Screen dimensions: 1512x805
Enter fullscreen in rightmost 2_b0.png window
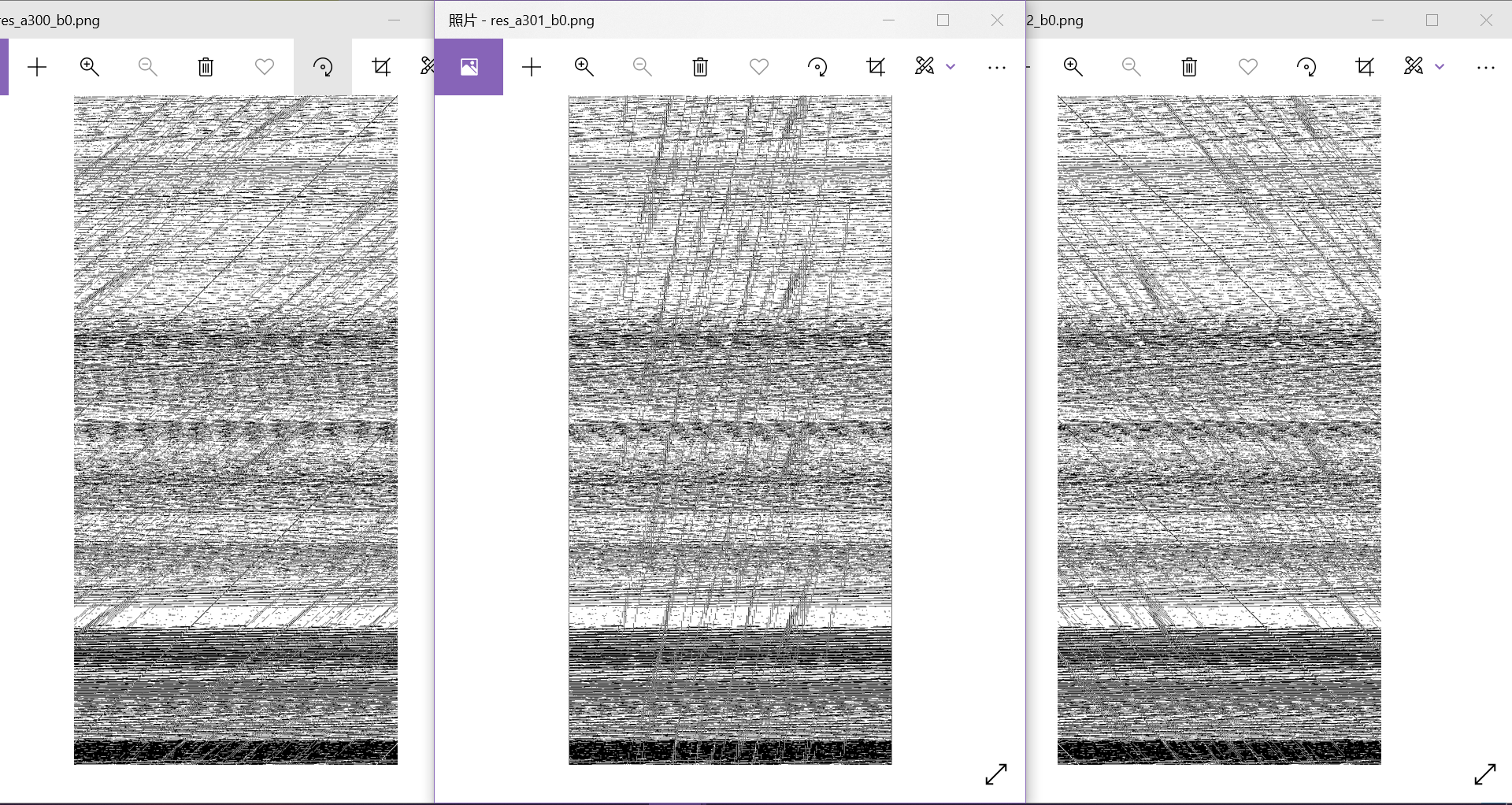[x=1485, y=774]
